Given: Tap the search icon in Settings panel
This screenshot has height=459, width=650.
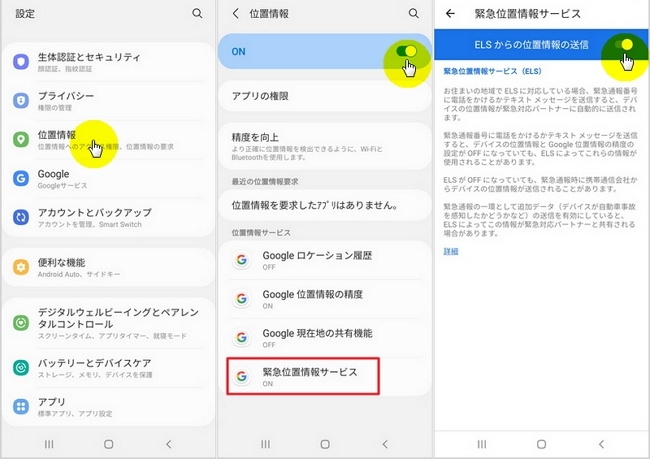Looking at the screenshot, I should (197, 13).
